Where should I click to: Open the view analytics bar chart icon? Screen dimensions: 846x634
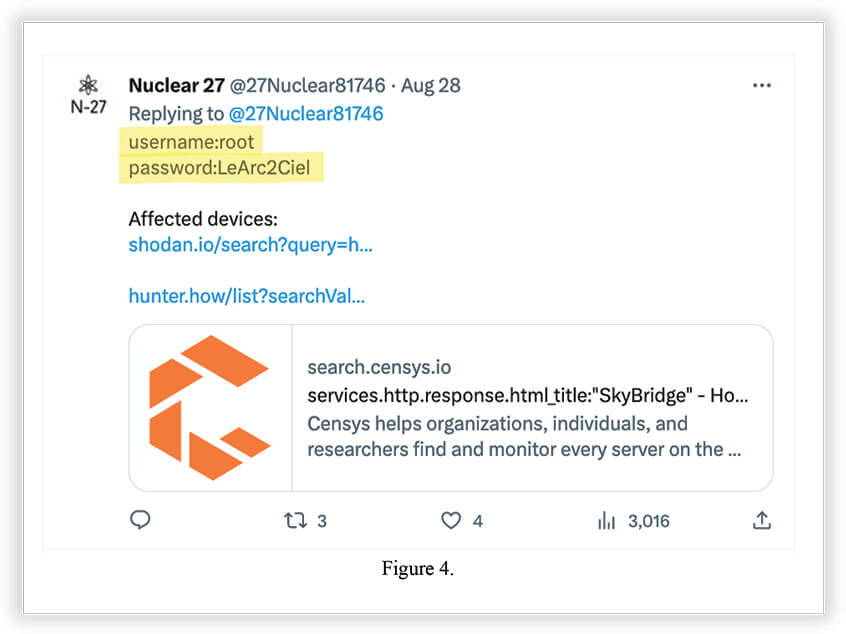[x=606, y=520]
